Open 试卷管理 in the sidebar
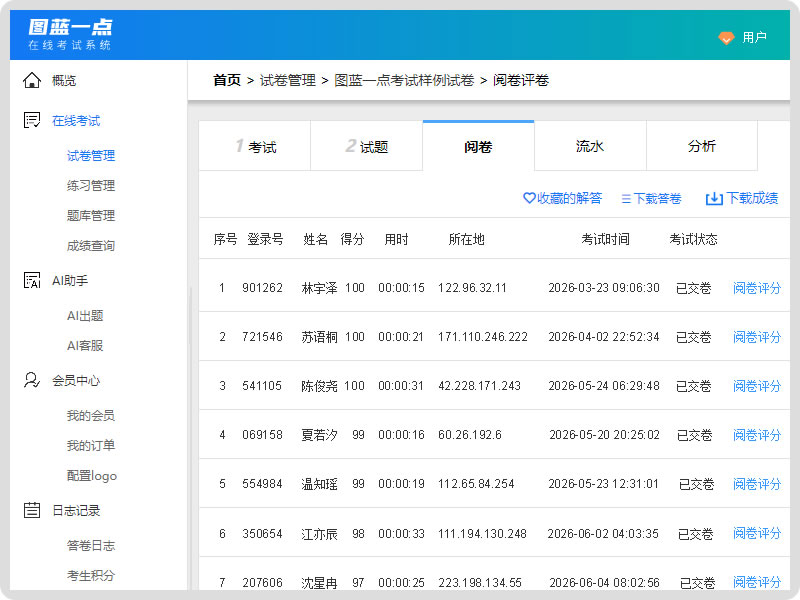The image size is (800, 600). pyautogui.click(x=91, y=156)
